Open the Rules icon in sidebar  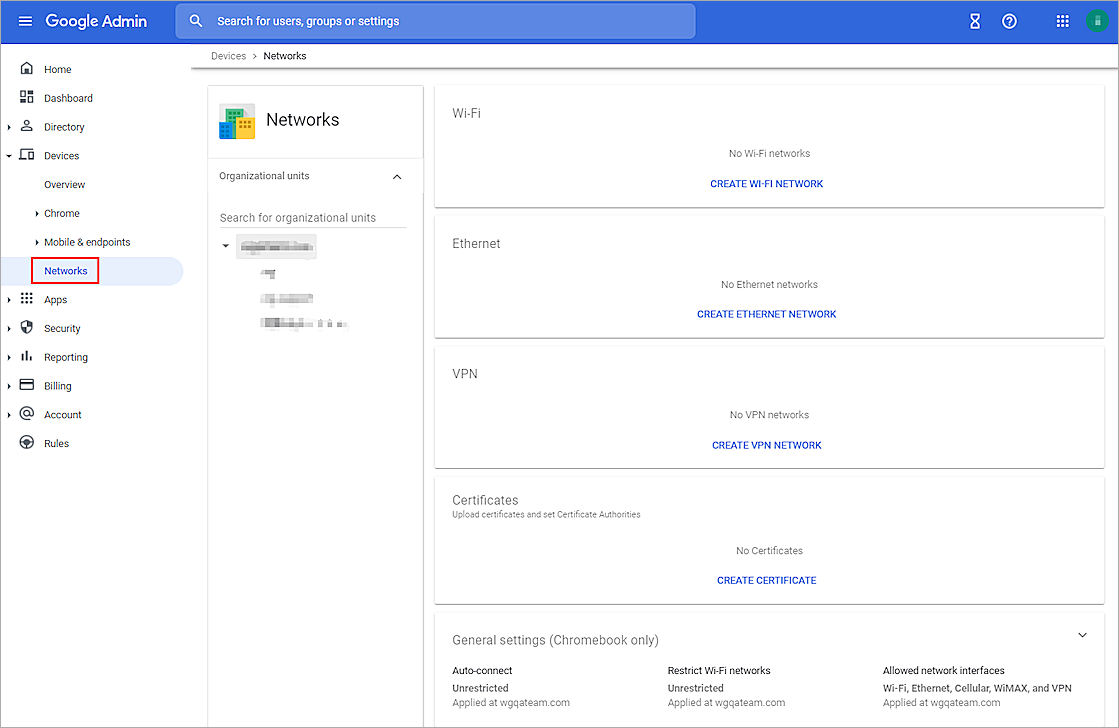point(26,443)
